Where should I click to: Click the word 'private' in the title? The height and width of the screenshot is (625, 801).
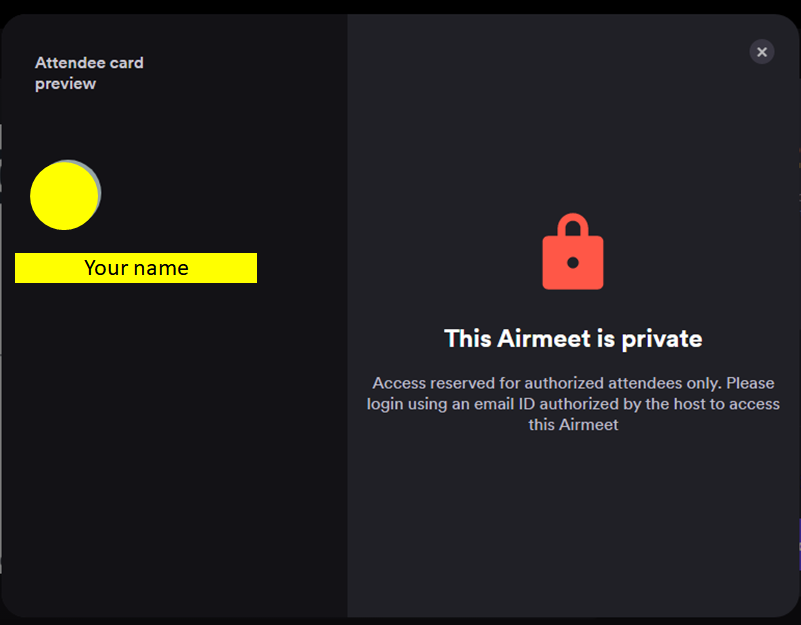tap(662, 340)
